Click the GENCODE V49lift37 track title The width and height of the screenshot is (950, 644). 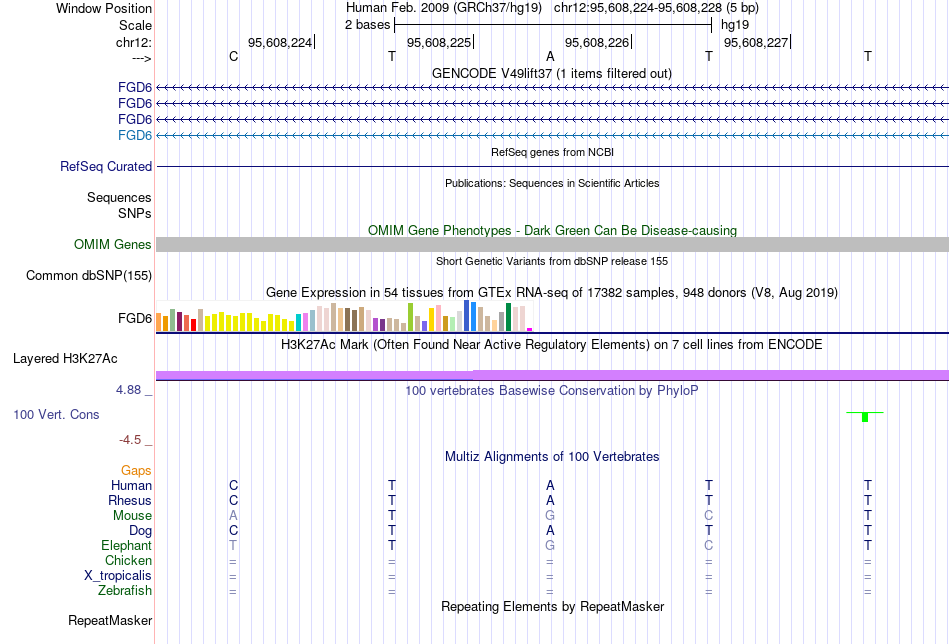point(551,73)
